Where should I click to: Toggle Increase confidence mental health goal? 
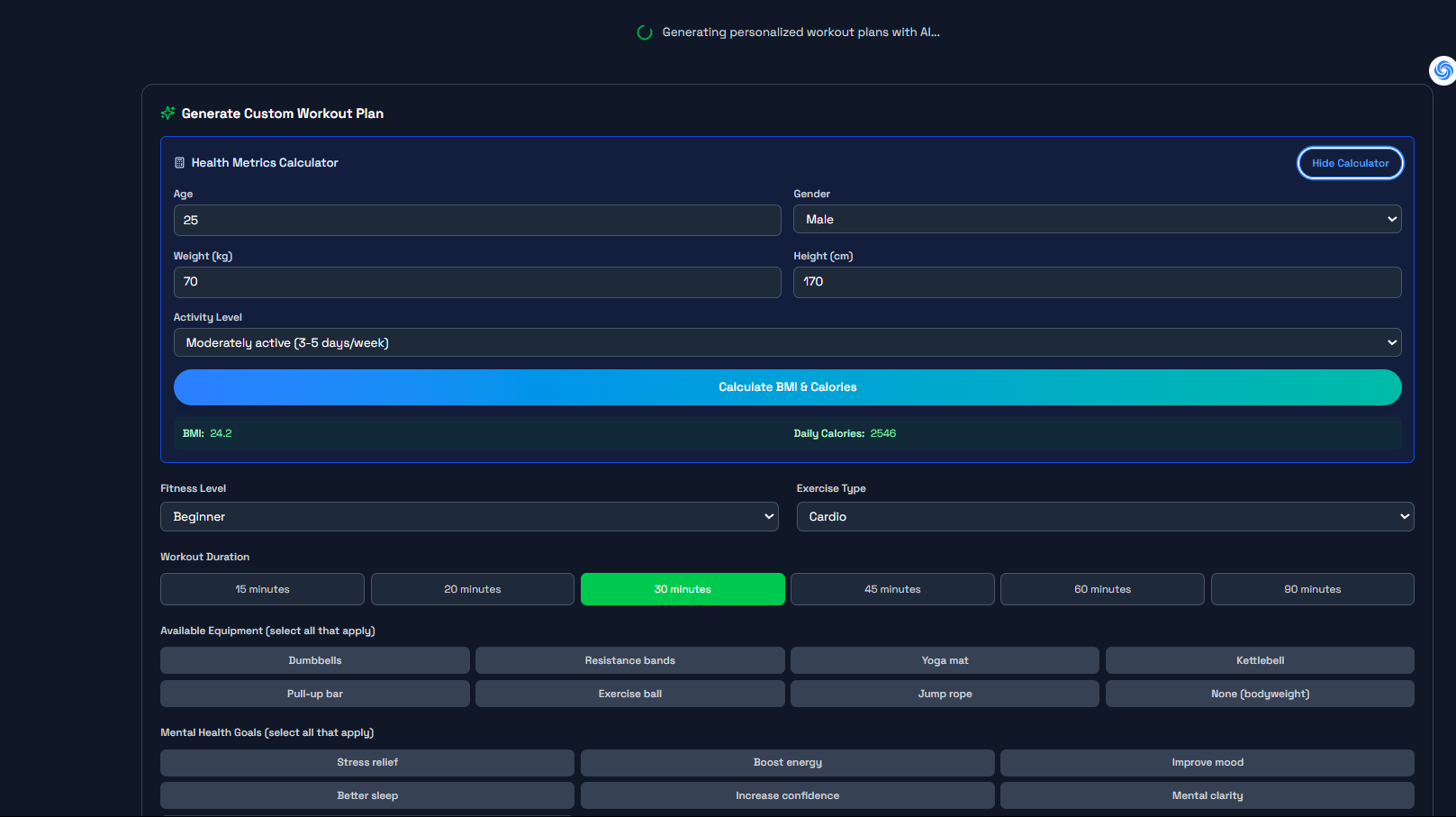point(788,795)
